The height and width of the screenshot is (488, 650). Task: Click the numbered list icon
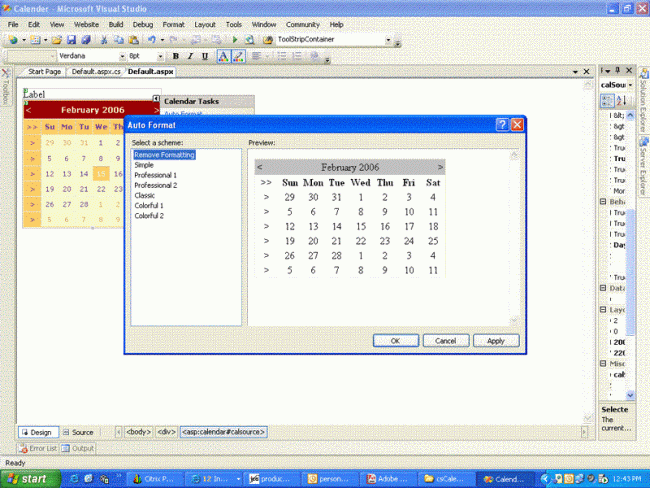point(297,56)
